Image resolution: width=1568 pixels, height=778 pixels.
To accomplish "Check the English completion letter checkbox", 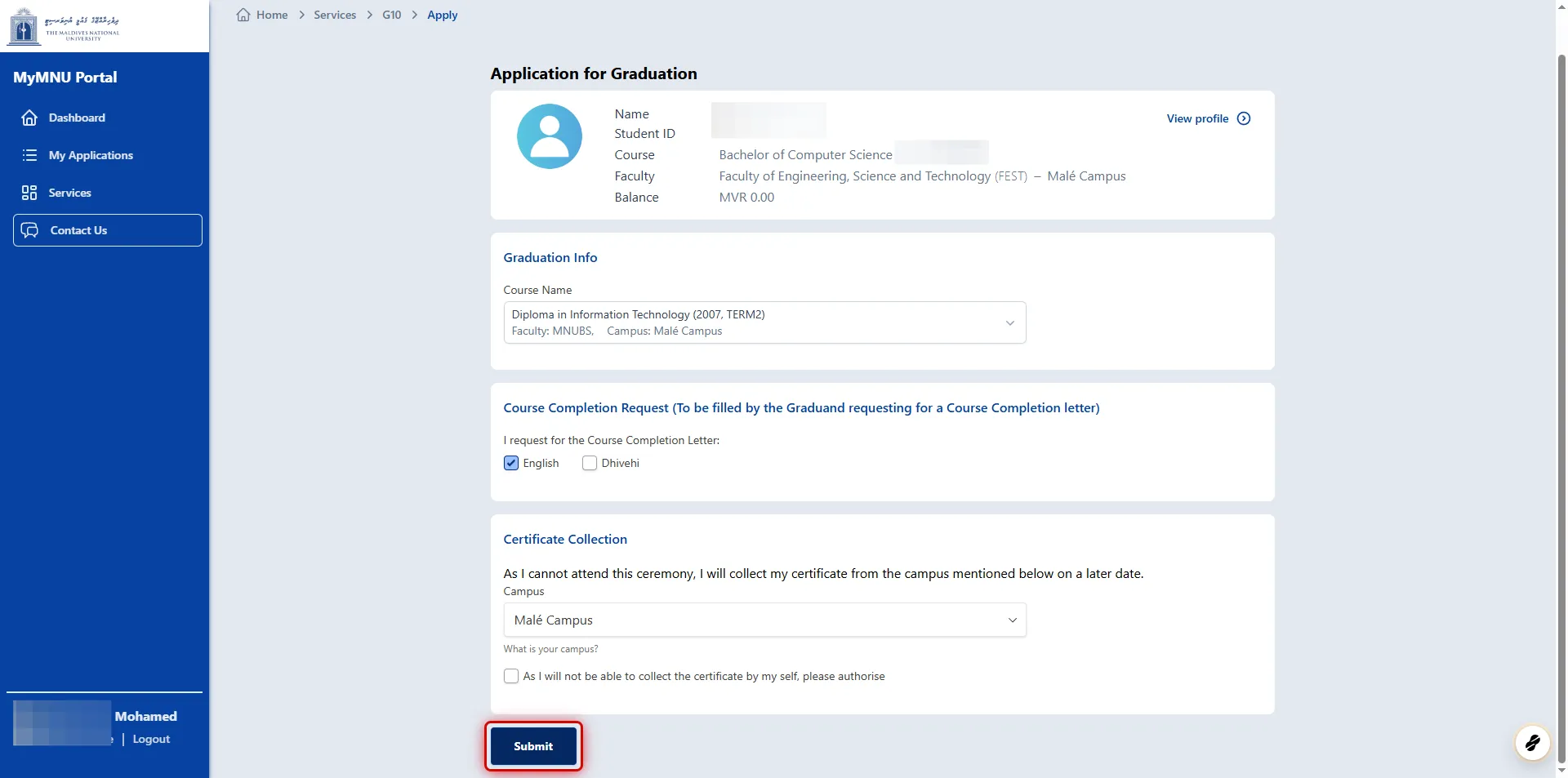I will tap(511, 463).
